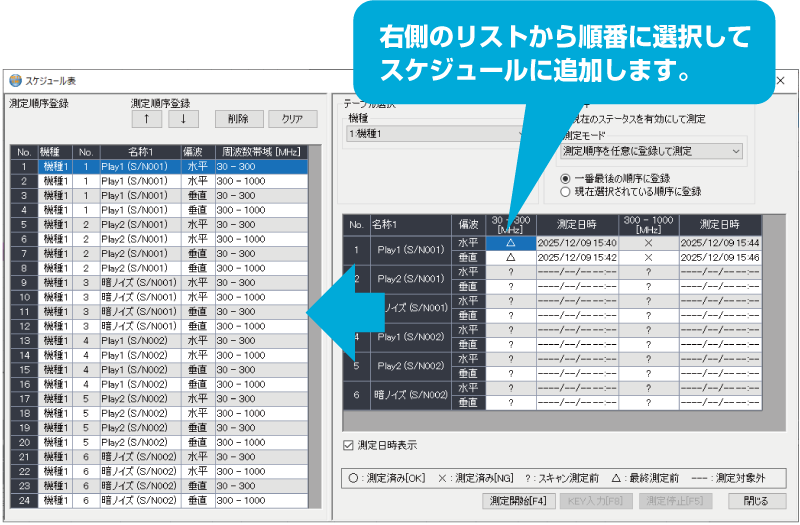Select schedule row 13 Play1 (S/N002) 水平

pos(159,341)
